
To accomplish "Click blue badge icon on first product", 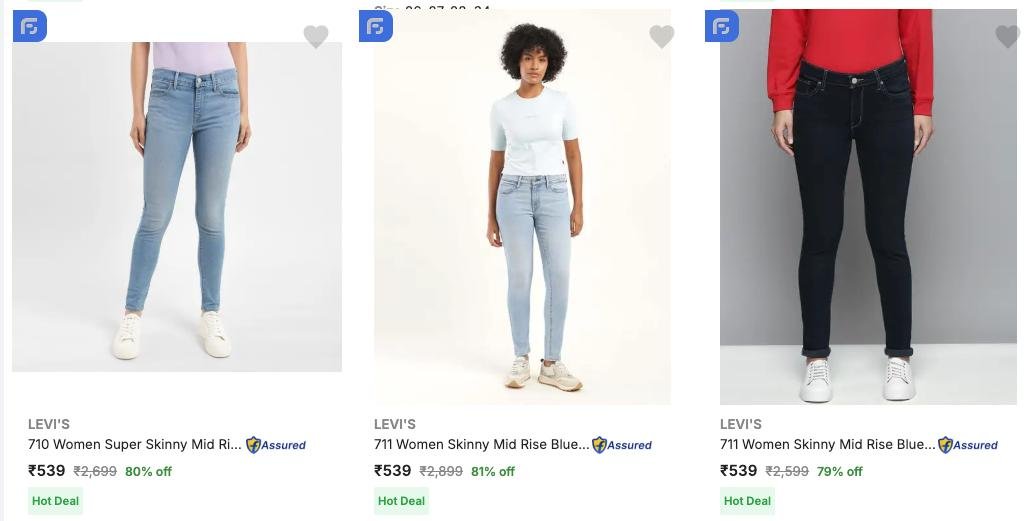I will coord(30,27).
